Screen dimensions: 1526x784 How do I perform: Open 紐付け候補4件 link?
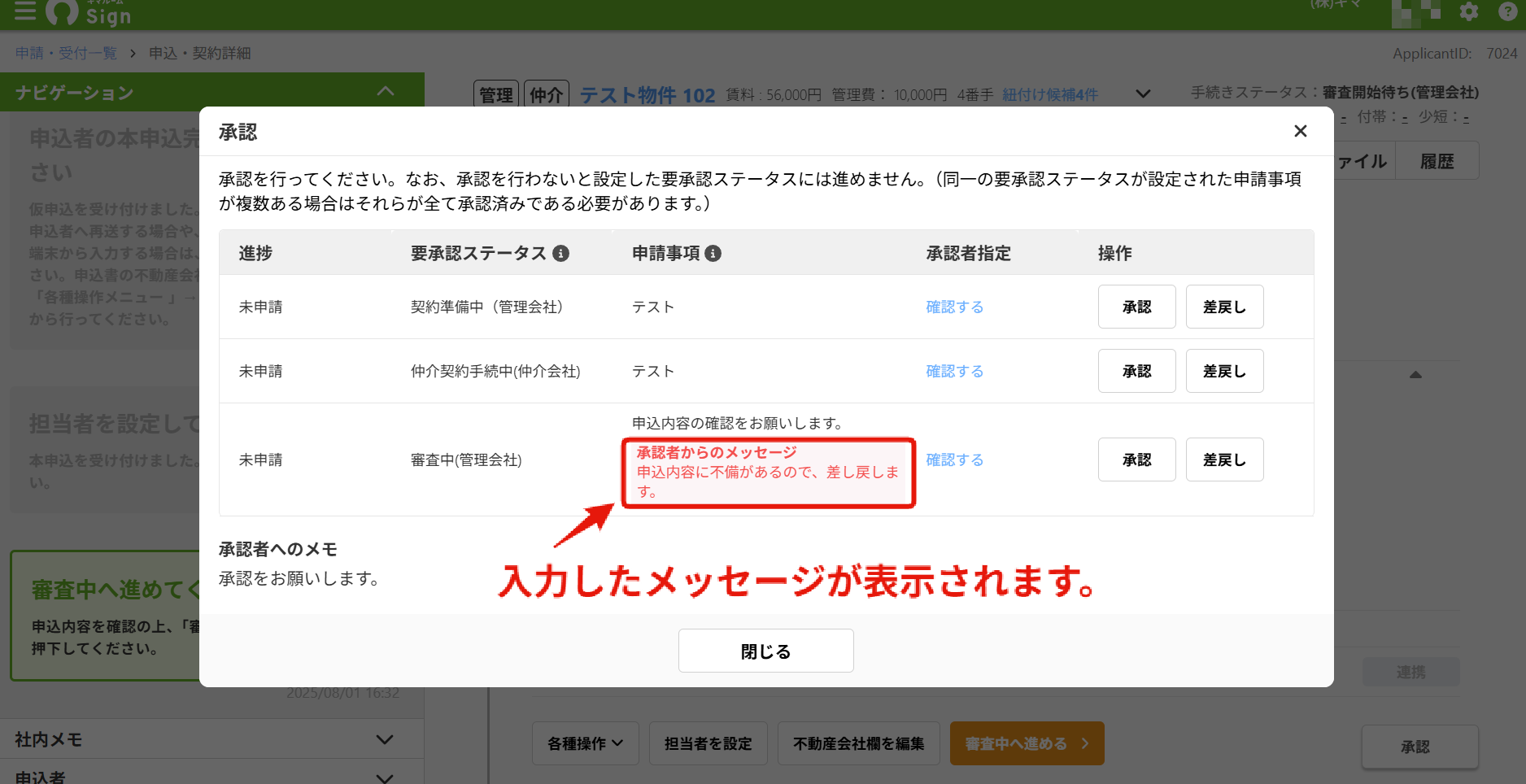pyautogui.click(x=1050, y=95)
